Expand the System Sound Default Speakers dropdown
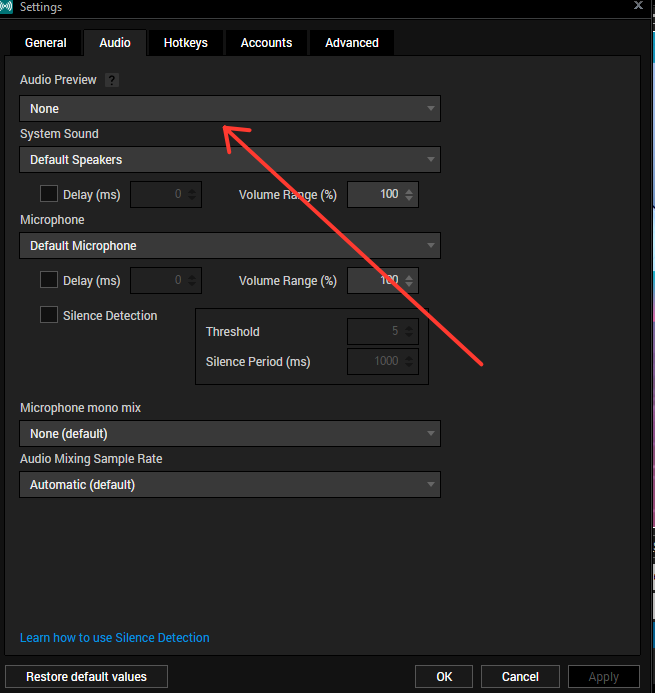 (230, 160)
